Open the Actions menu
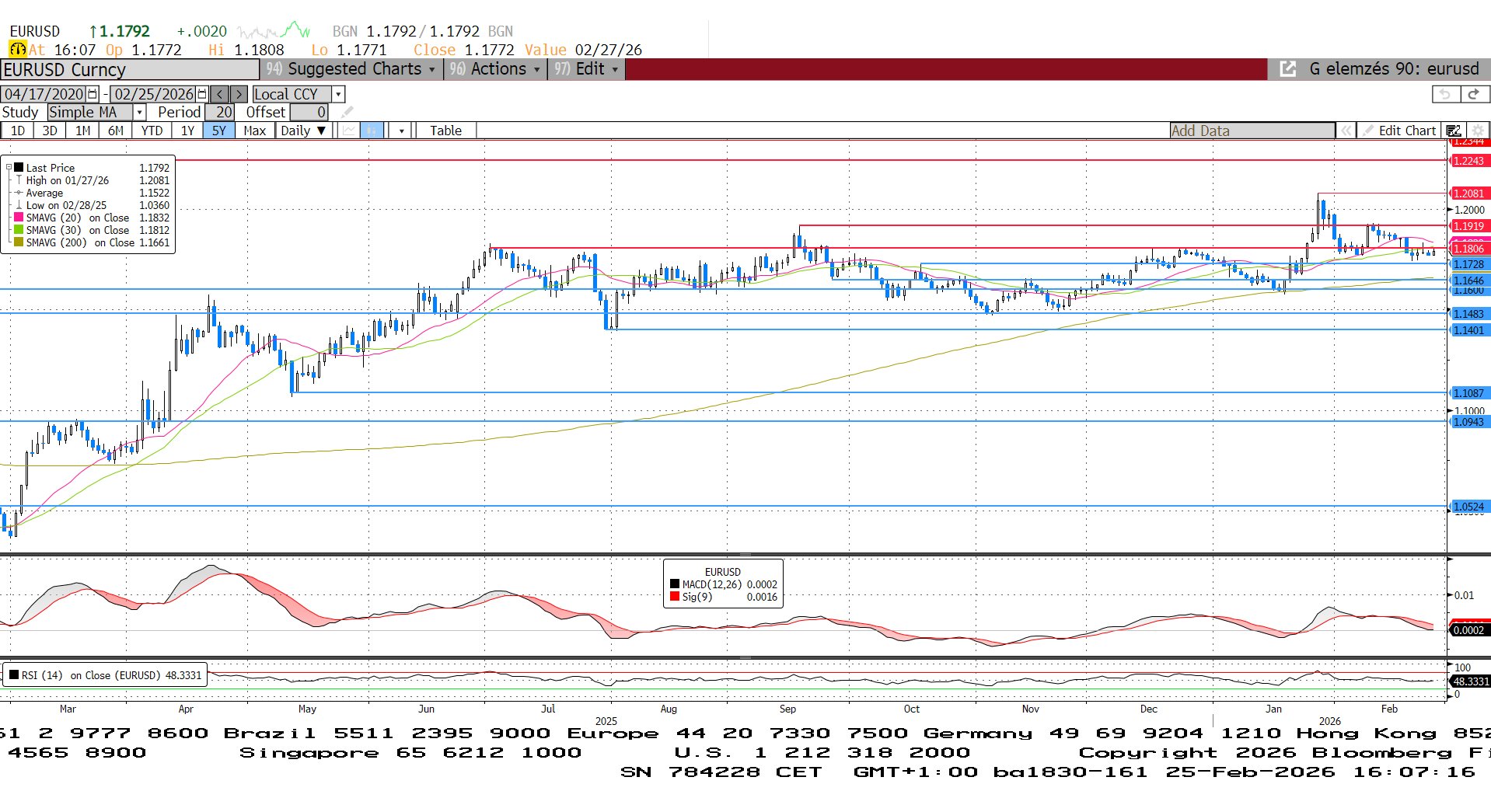The image size is (1491, 812). 495,69
